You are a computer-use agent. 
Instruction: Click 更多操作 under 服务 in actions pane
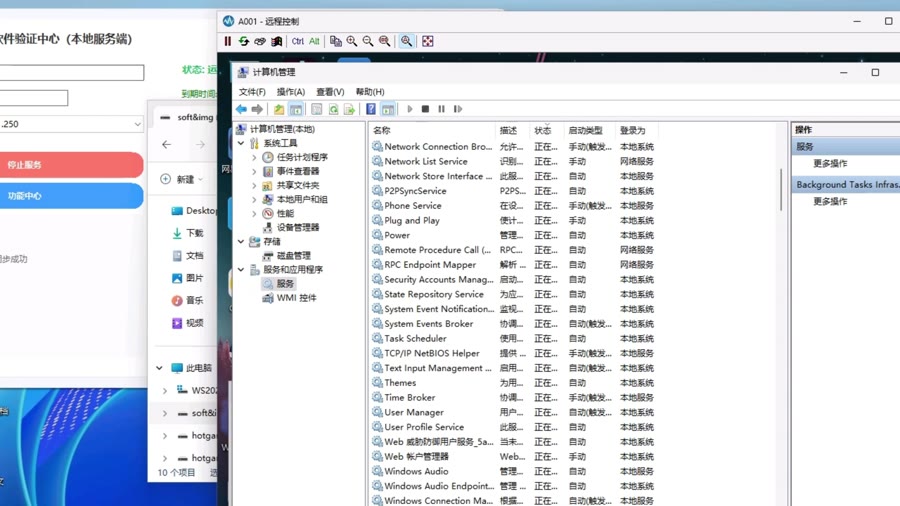click(830, 164)
